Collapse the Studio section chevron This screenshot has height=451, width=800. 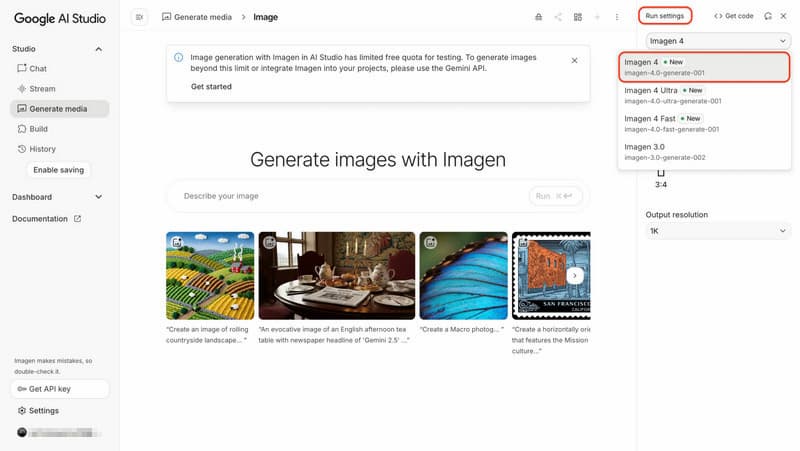(98, 49)
